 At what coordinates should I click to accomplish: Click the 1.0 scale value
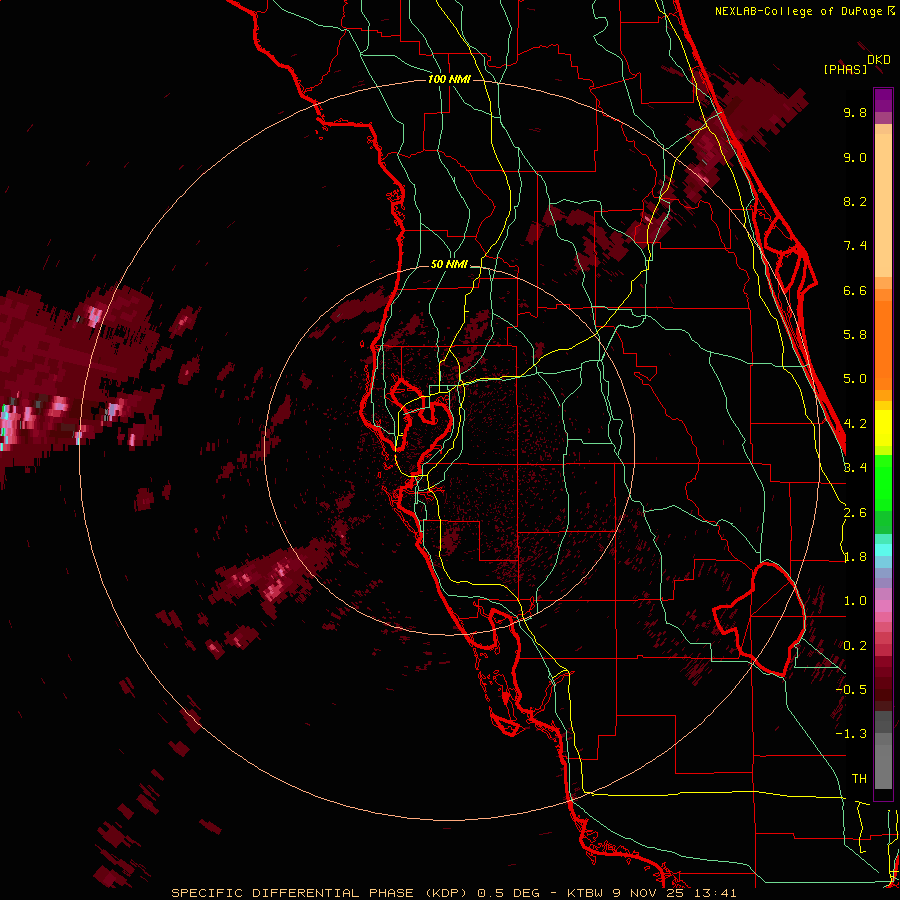coord(855,602)
